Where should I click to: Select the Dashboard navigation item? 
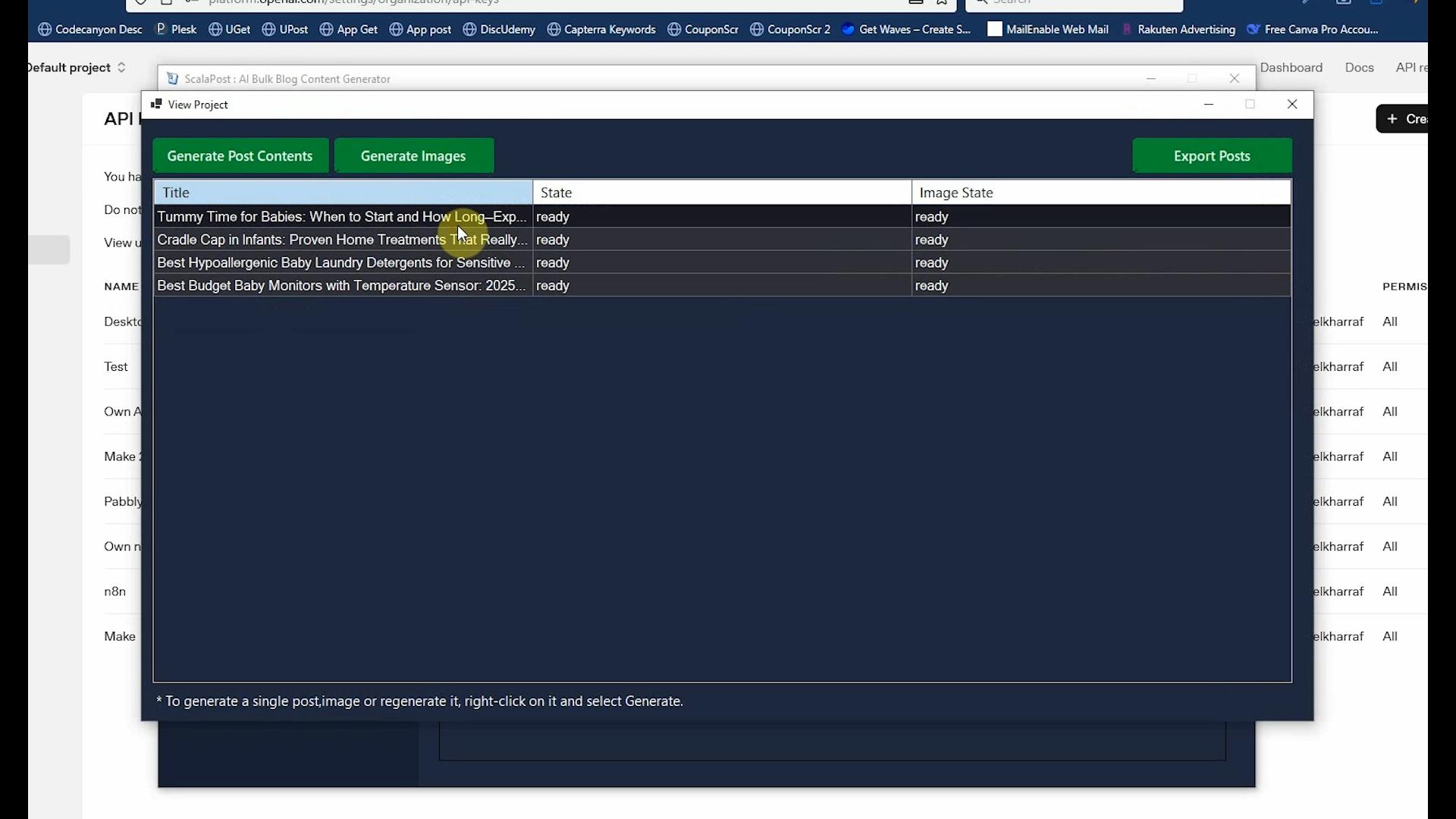[x=1292, y=67]
